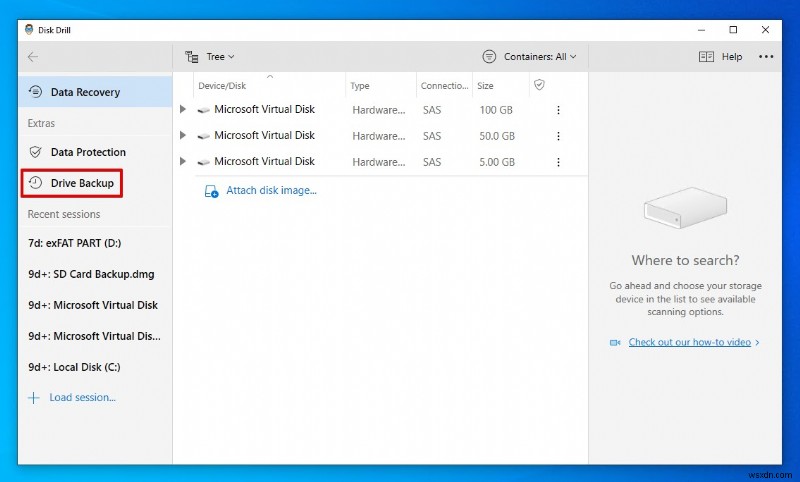Click the disk icon of 5.00 GB drive
Screen dimensions: 800x482
tap(204, 162)
